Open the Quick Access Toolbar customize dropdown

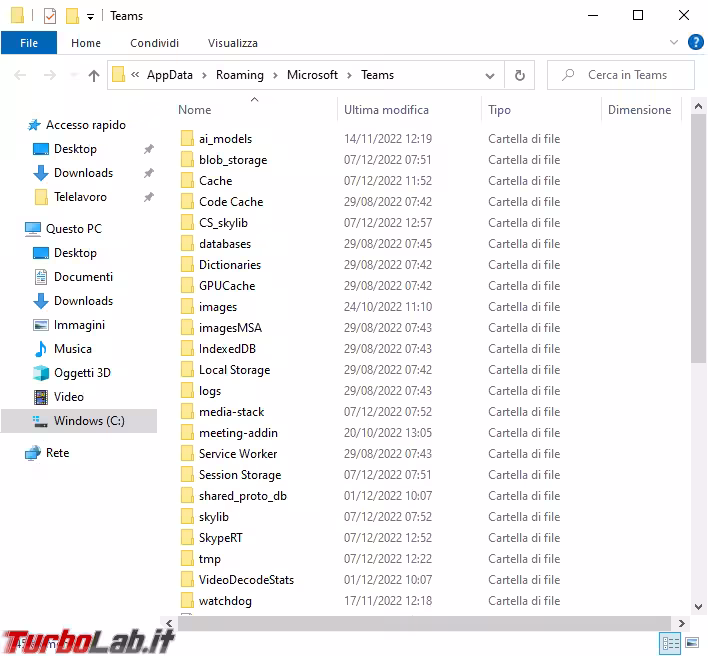point(90,16)
